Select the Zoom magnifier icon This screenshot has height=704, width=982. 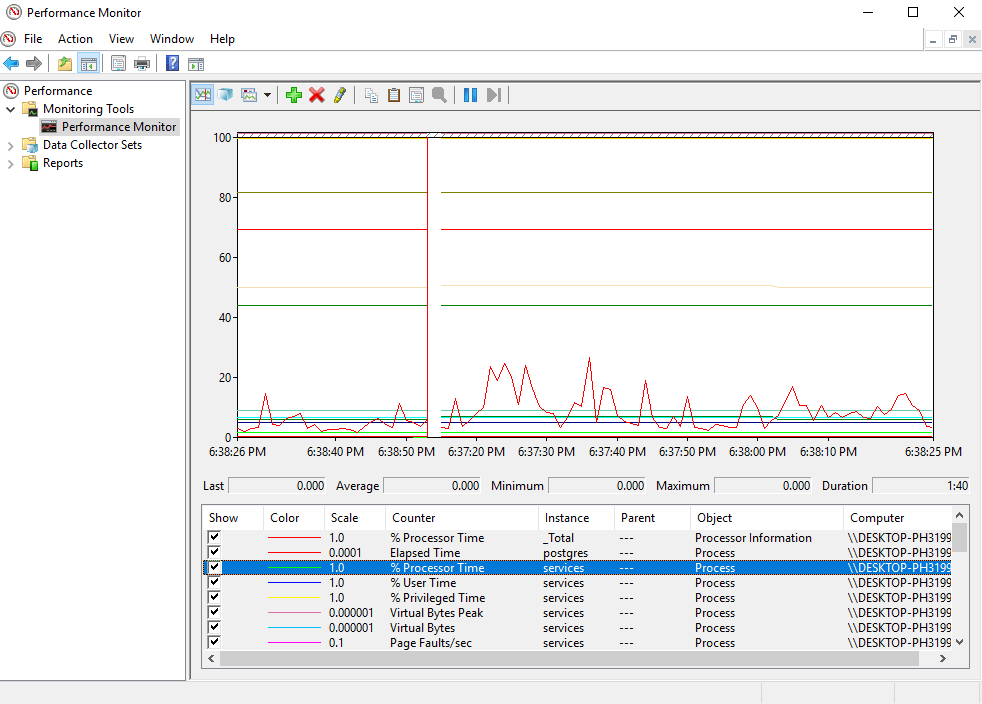[x=439, y=94]
